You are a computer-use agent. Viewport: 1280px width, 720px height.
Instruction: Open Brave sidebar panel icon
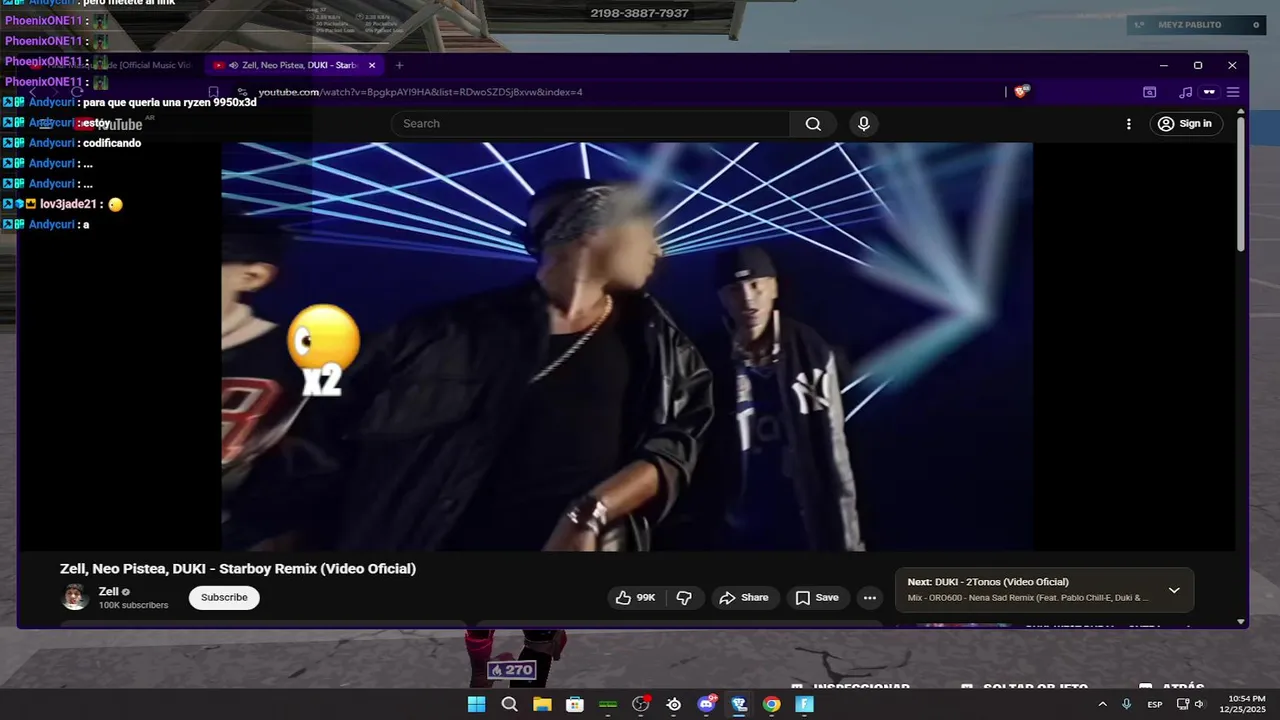(x=1150, y=92)
